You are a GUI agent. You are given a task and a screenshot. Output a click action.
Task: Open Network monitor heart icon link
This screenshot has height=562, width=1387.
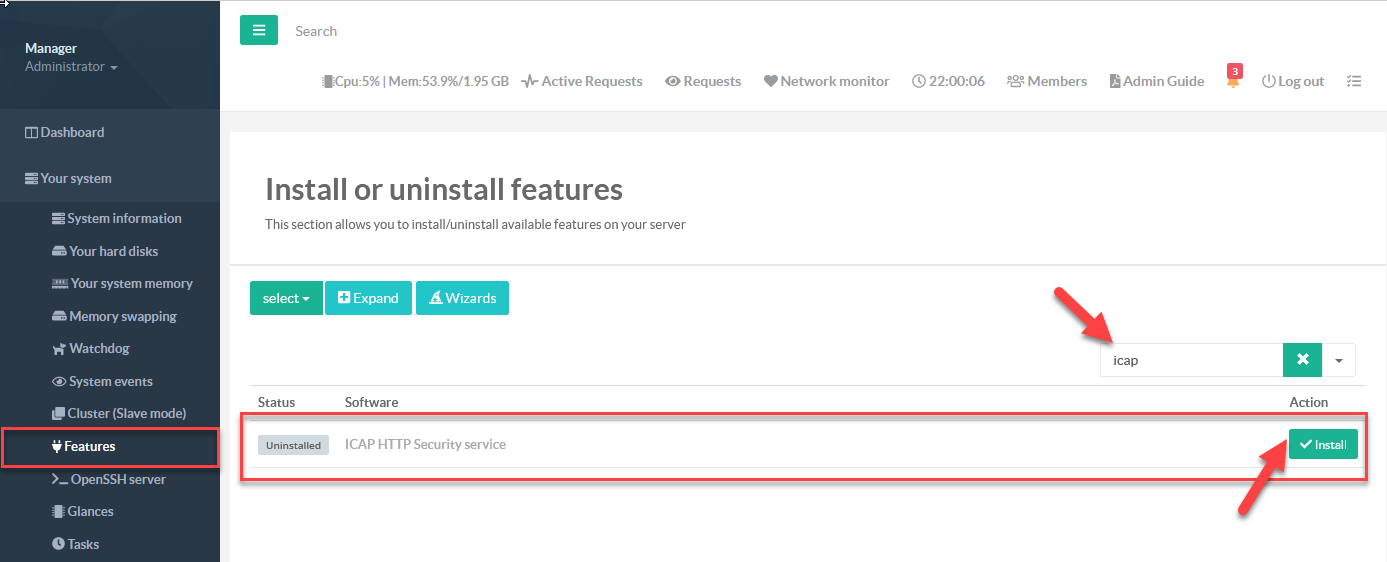click(826, 81)
